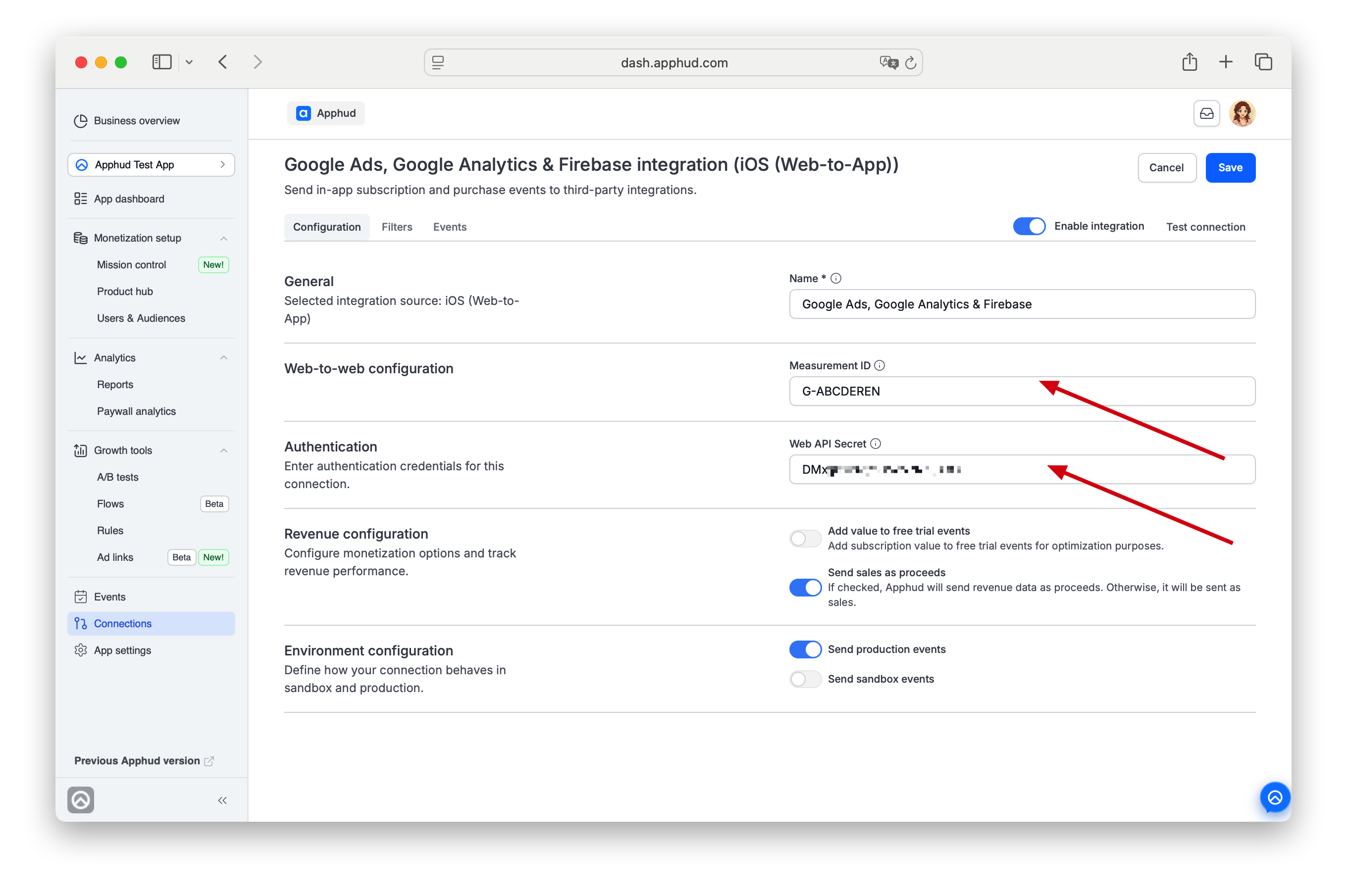The width and height of the screenshot is (1347, 896).
Task: Click the sidebar Events calendar icon
Action: click(x=81, y=597)
